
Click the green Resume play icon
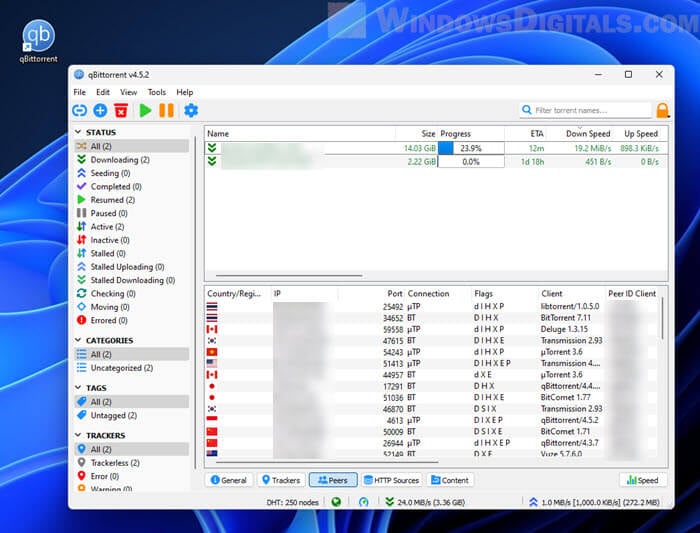point(145,110)
